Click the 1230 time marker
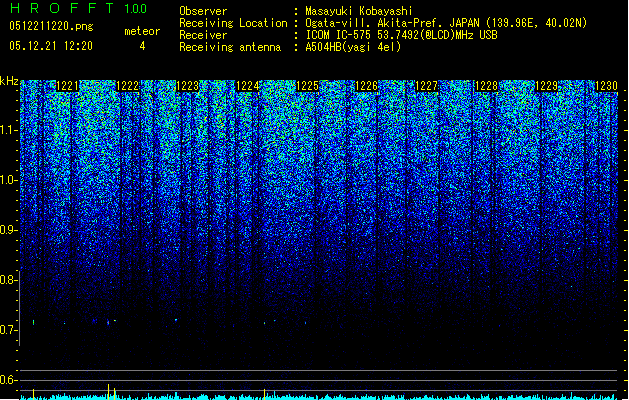 click(606, 86)
